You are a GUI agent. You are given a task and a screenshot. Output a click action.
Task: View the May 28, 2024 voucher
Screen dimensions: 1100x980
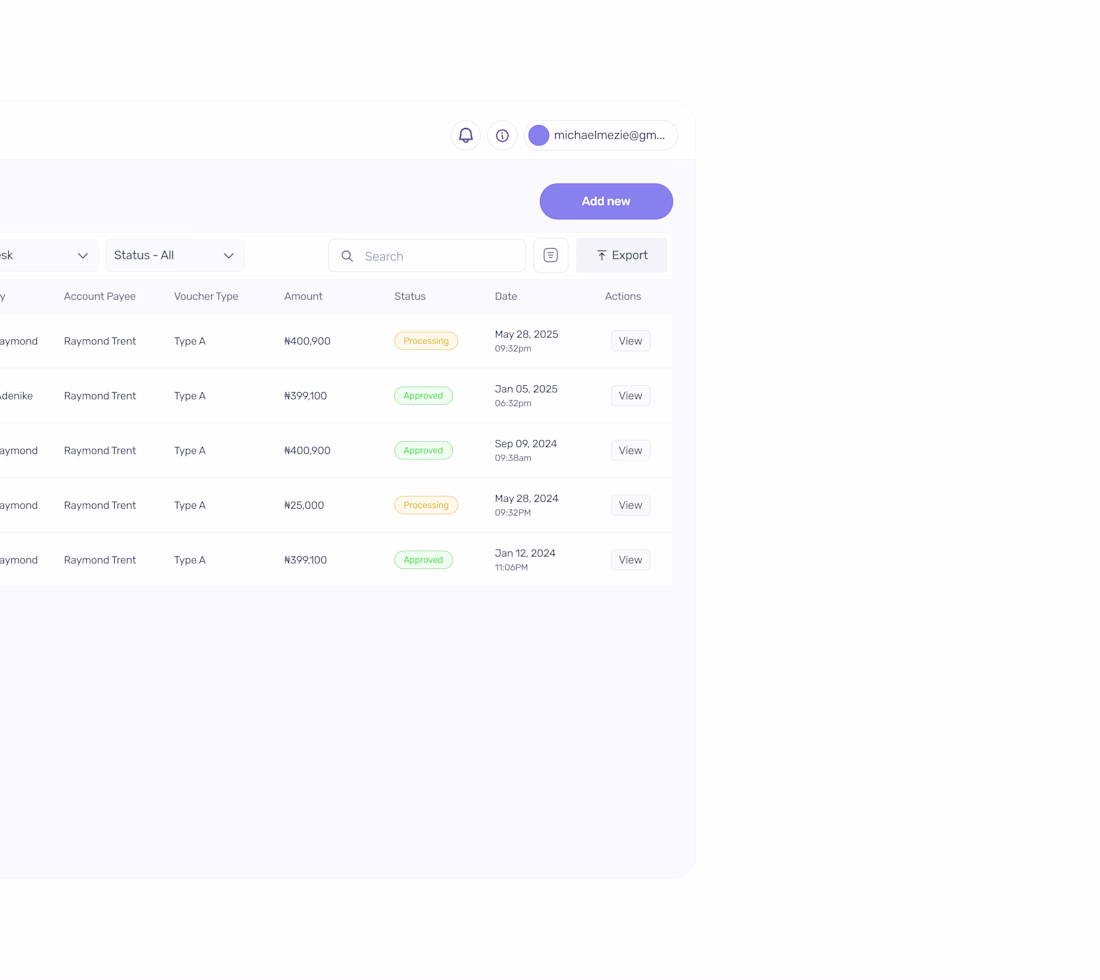(631, 505)
